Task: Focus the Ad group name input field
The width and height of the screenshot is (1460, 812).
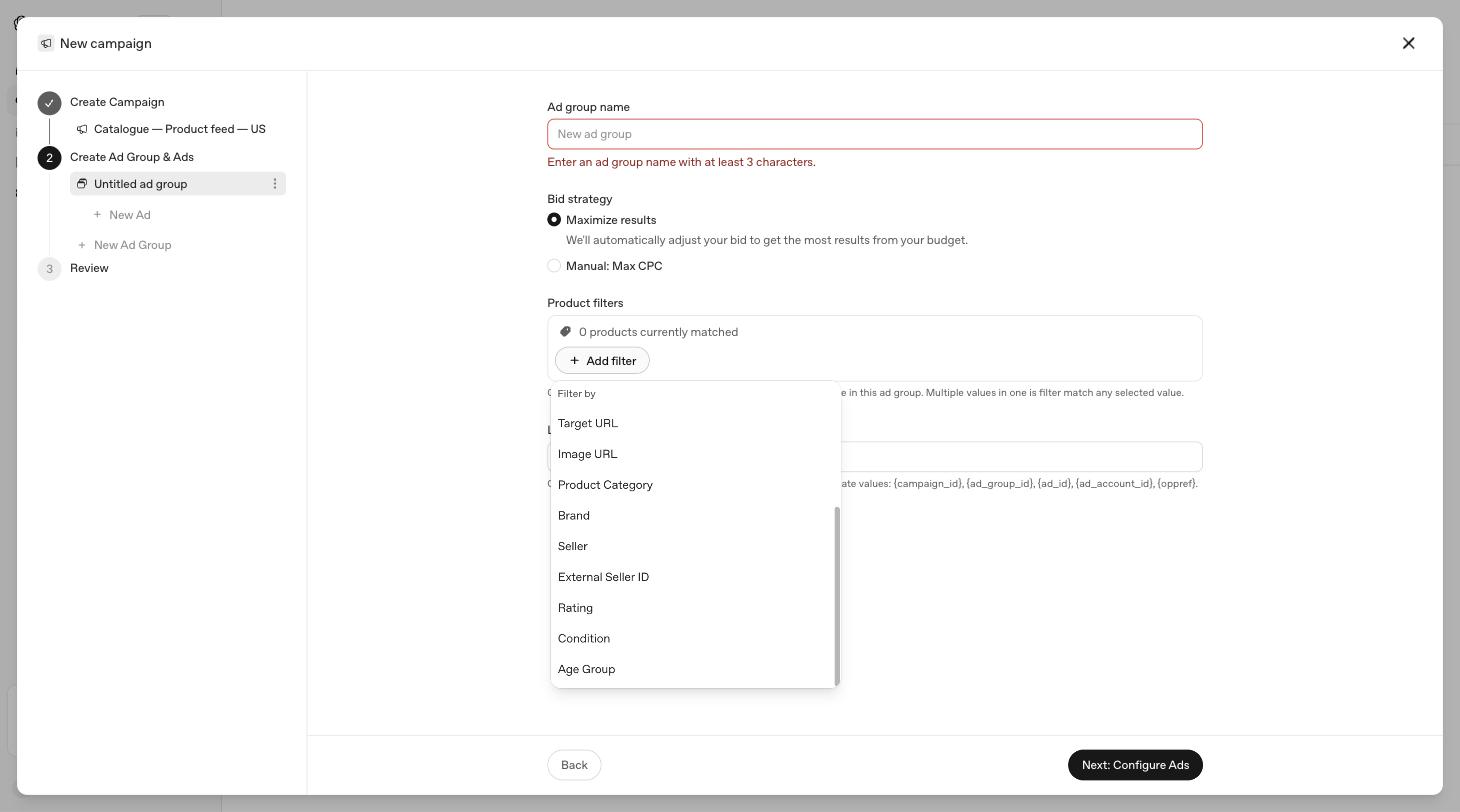Action: coord(875,134)
